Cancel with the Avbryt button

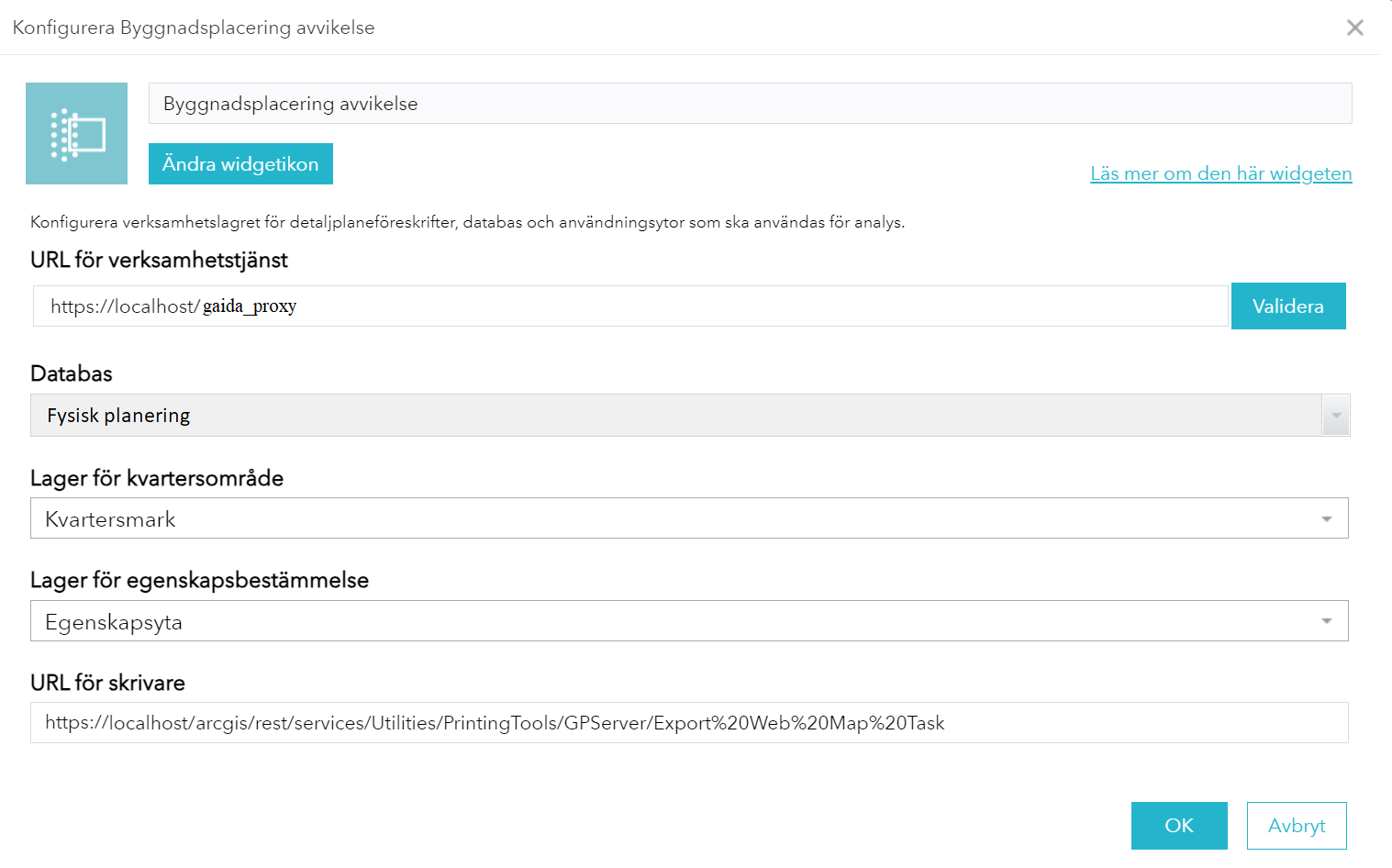pos(1296,826)
